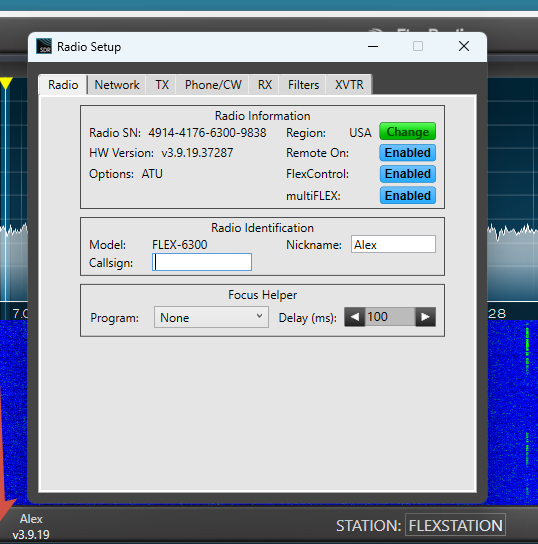Open the Focus Helper Program dropdown
This screenshot has width=538, height=544.
tap(211, 317)
